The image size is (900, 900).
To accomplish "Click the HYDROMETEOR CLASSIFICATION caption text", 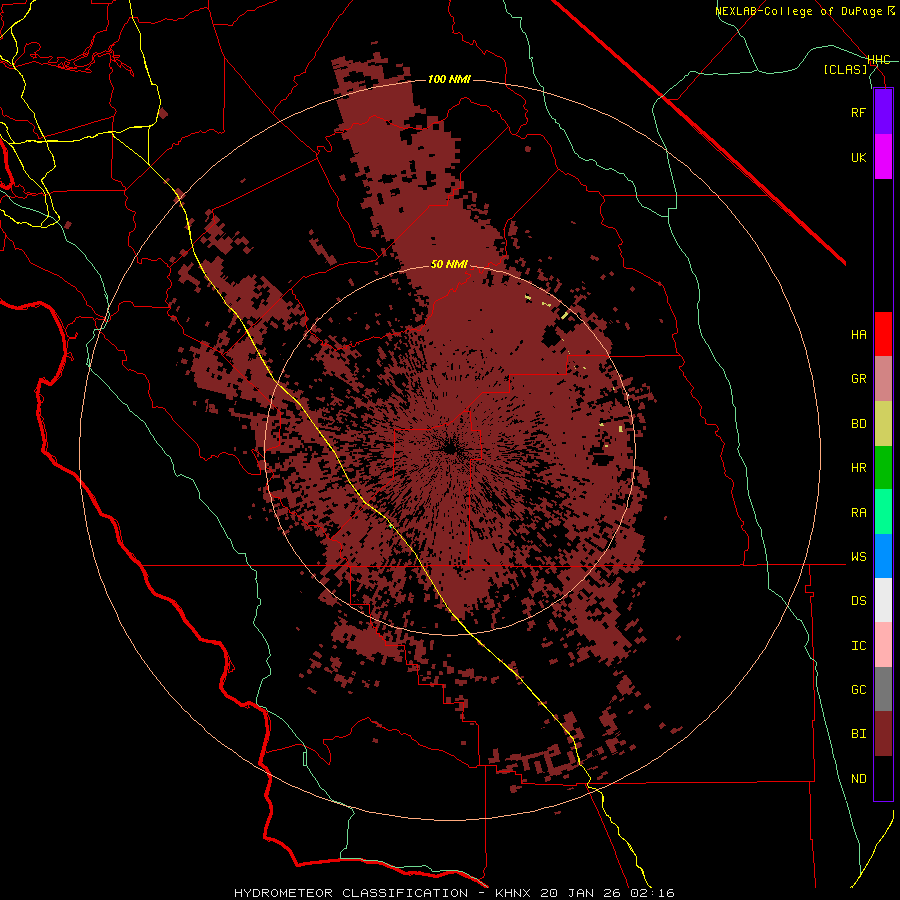I will [351, 893].
